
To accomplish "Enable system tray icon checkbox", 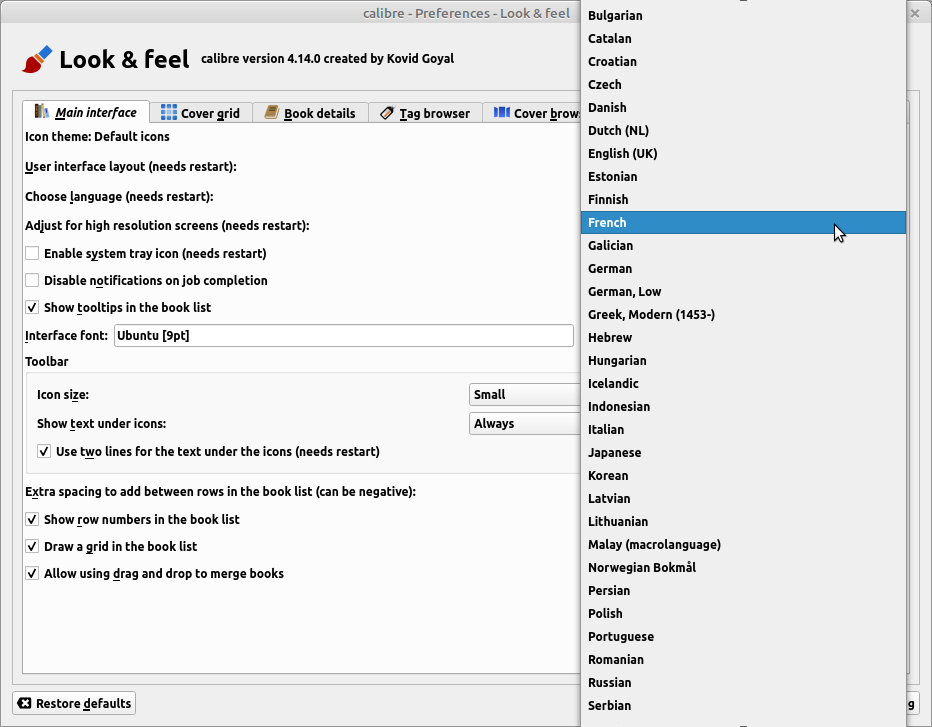I will pos(32,253).
